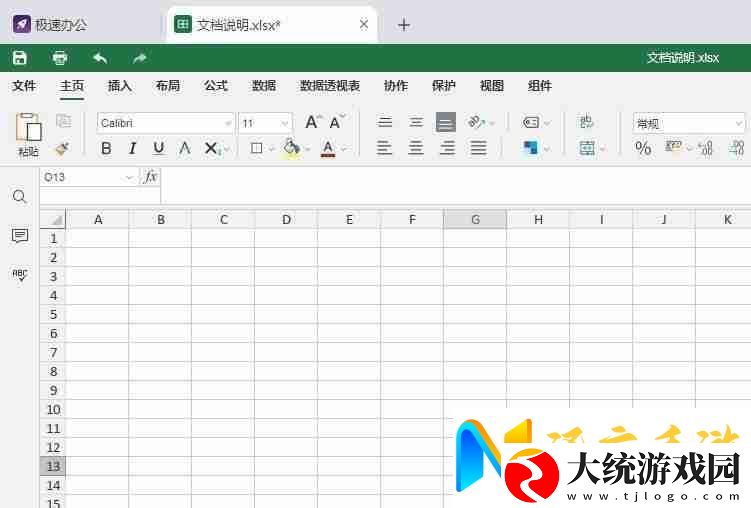Switch to the 公式 tab
This screenshot has height=508, width=751.
coord(216,86)
